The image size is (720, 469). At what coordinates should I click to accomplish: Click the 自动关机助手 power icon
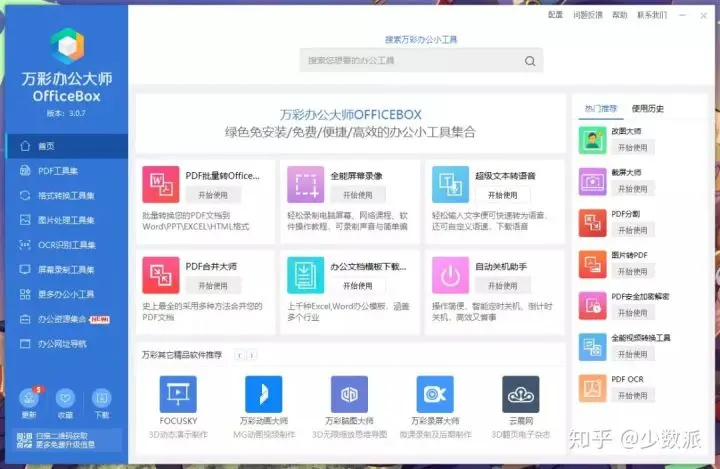coord(450,275)
